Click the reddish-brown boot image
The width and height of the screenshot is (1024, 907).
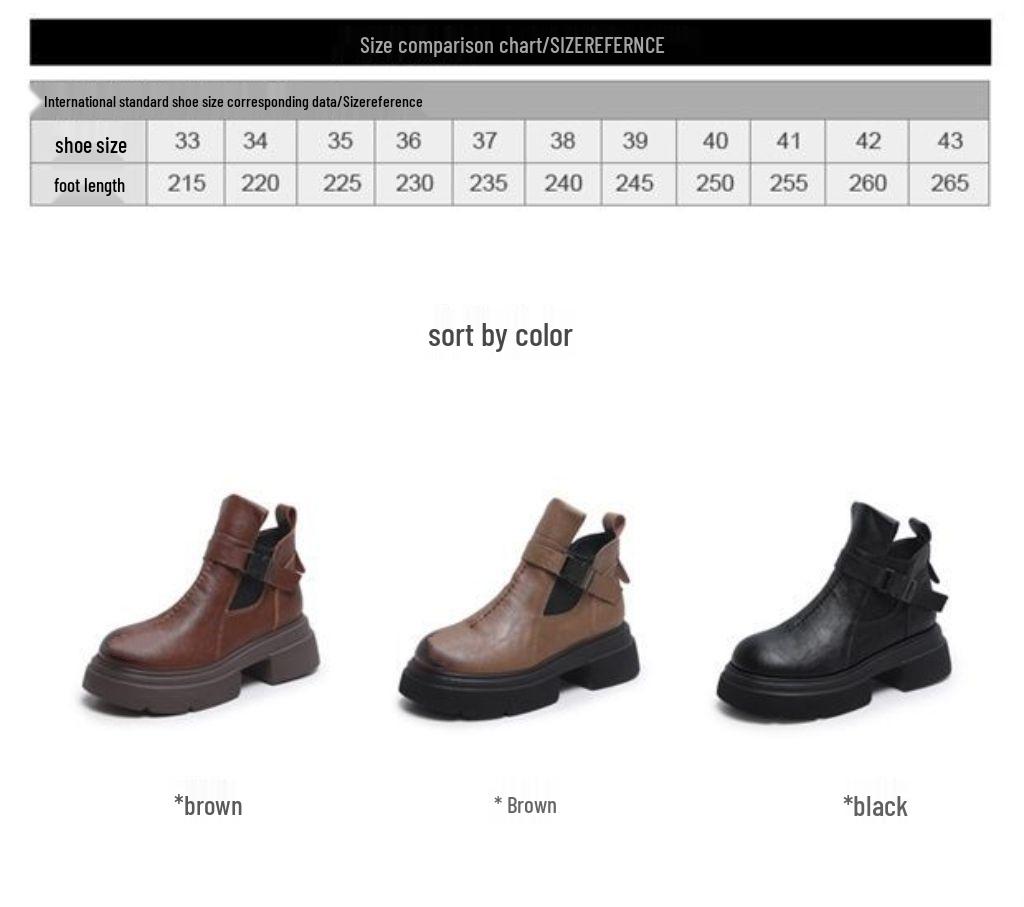(x=201, y=605)
